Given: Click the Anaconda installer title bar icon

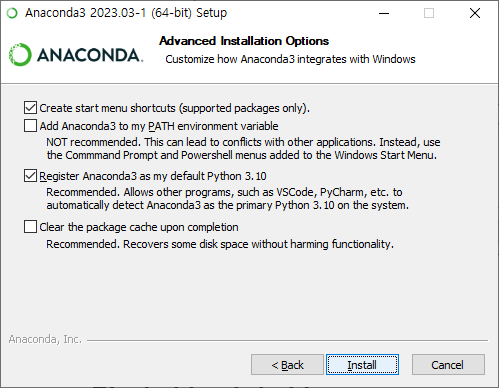Looking at the screenshot, I should pyautogui.click(x=12, y=13).
